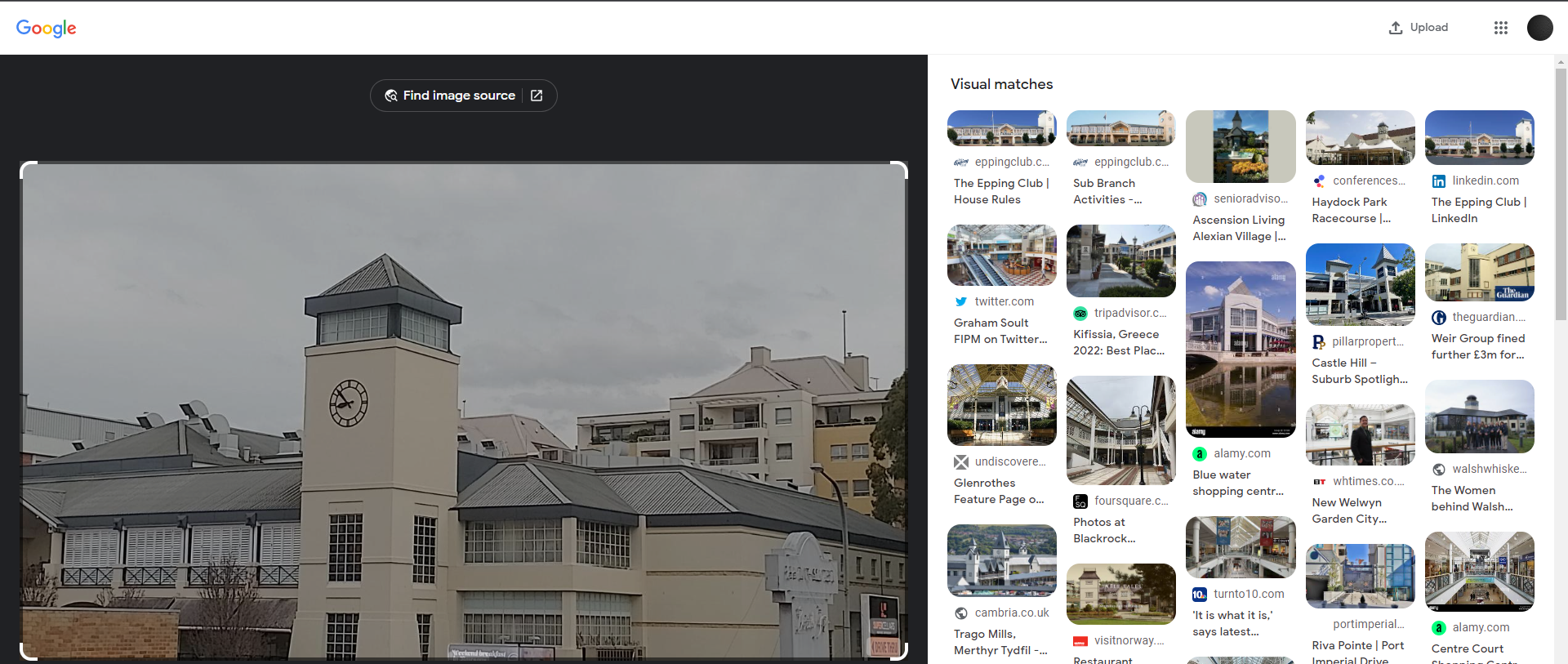
Task: Click the walshwhiskey globe favicon
Action: [x=1439, y=469]
